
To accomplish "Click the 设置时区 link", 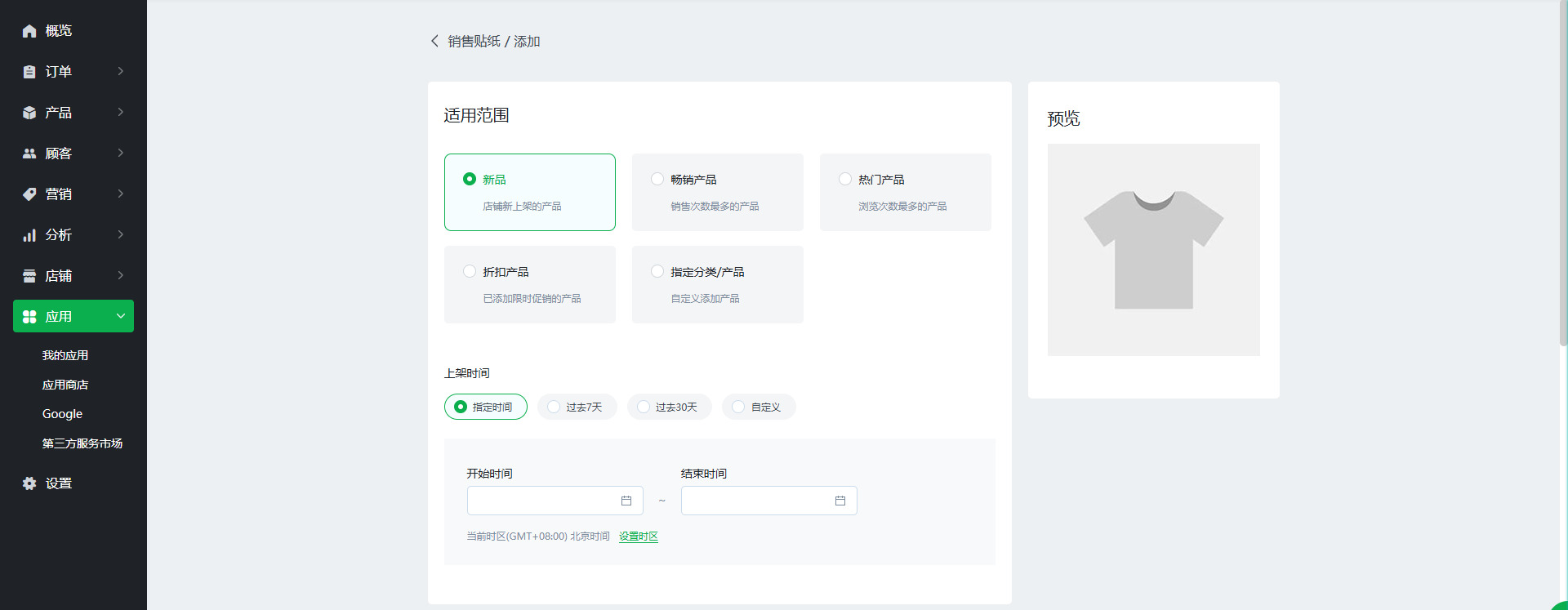I will (x=638, y=537).
